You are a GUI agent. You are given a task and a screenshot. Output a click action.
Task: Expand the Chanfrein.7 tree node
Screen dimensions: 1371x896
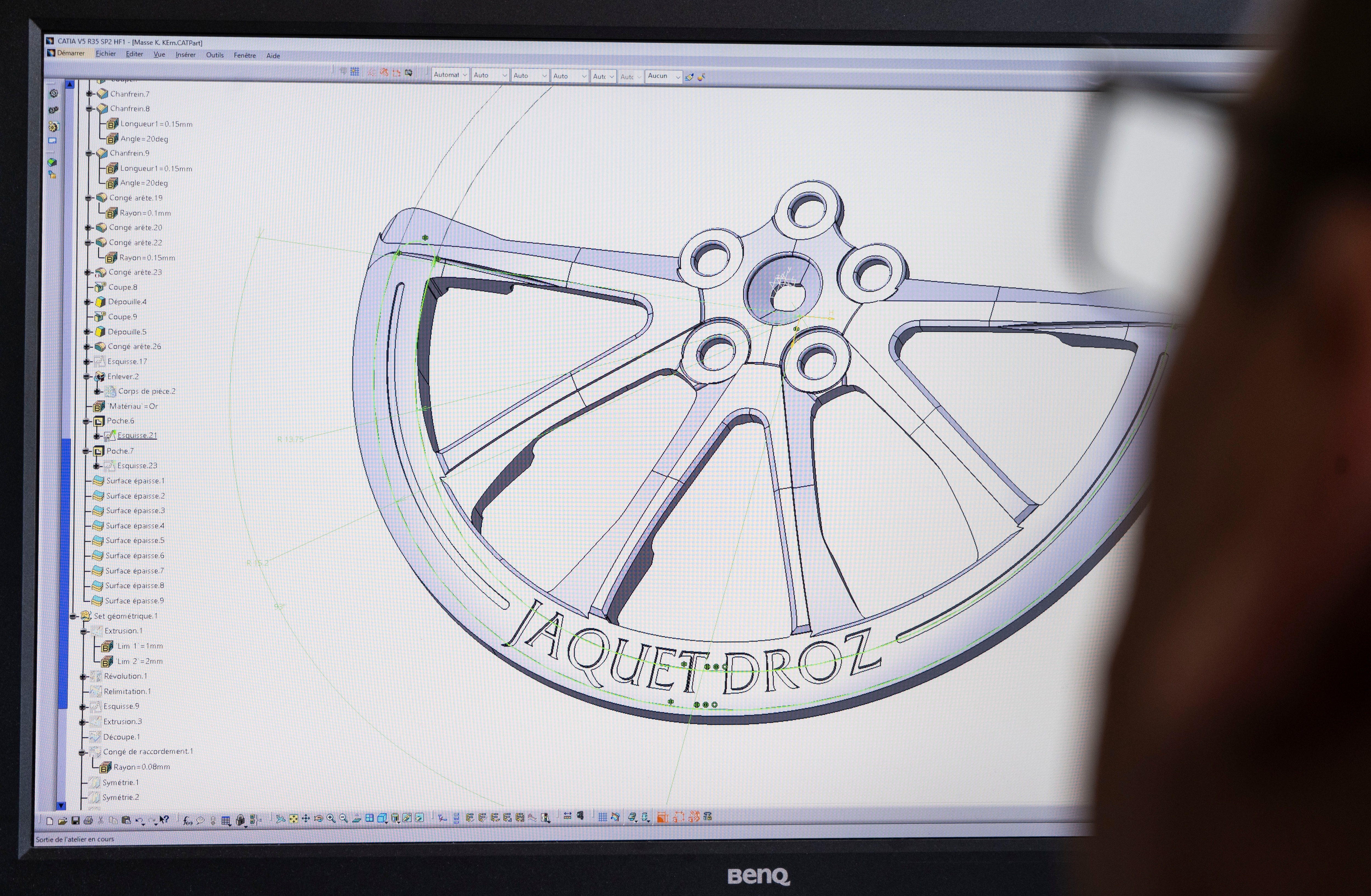[x=89, y=94]
